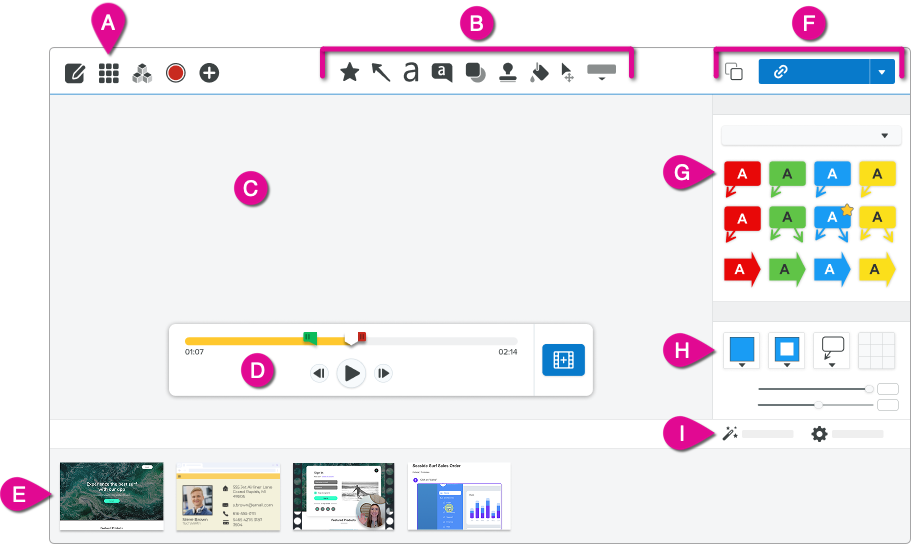Click the green selection start marker
Image resolution: width=913 pixels, height=544 pixels.
[x=310, y=338]
